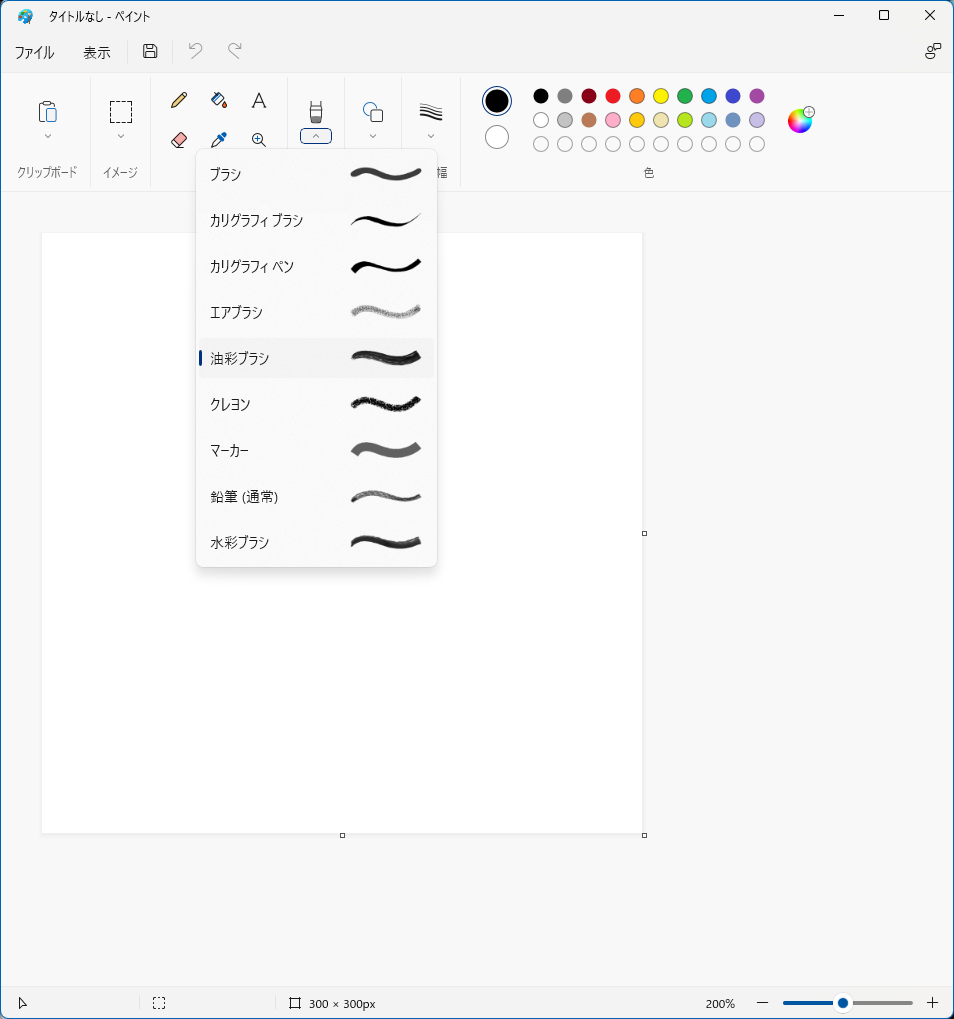
Task: Open the 表示 menu
Action: click(97, 52)
